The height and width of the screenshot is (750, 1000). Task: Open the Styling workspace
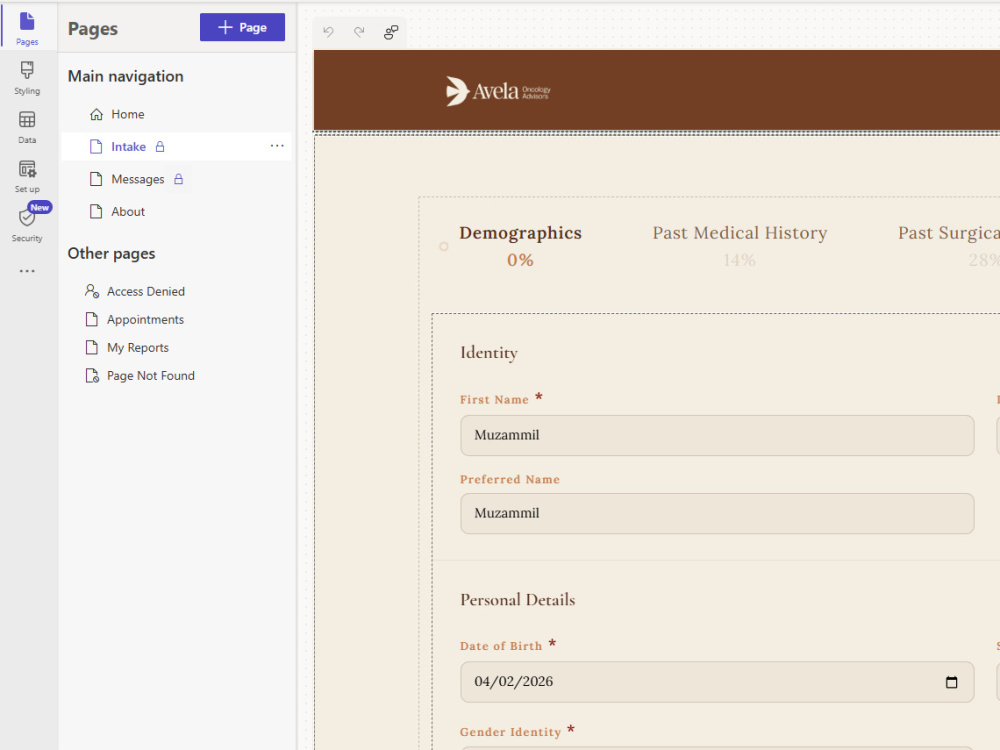(27, 78)
